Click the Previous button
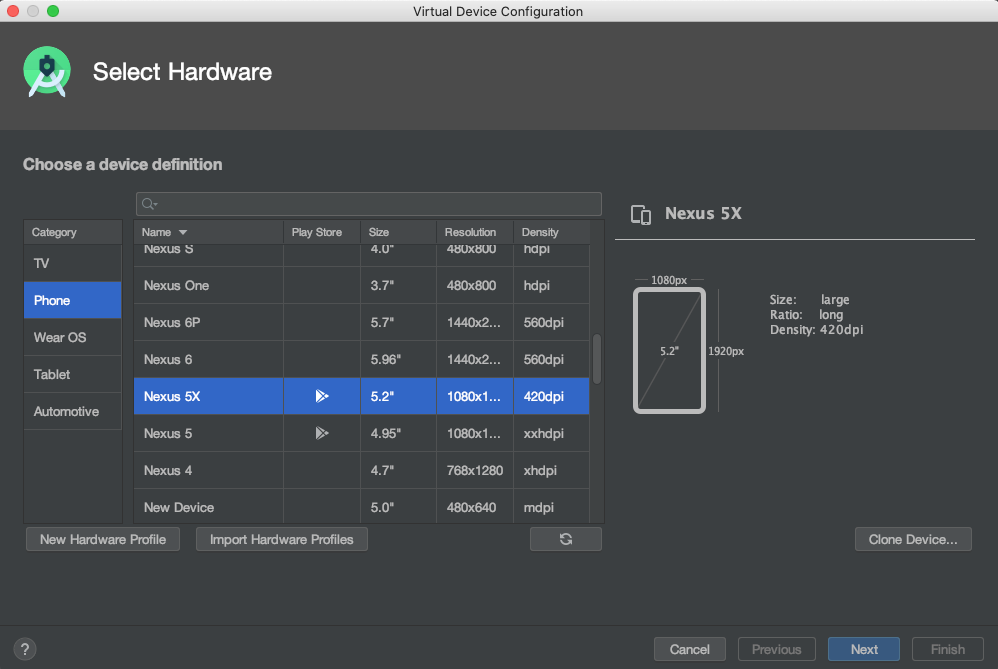 click(777, 649)
